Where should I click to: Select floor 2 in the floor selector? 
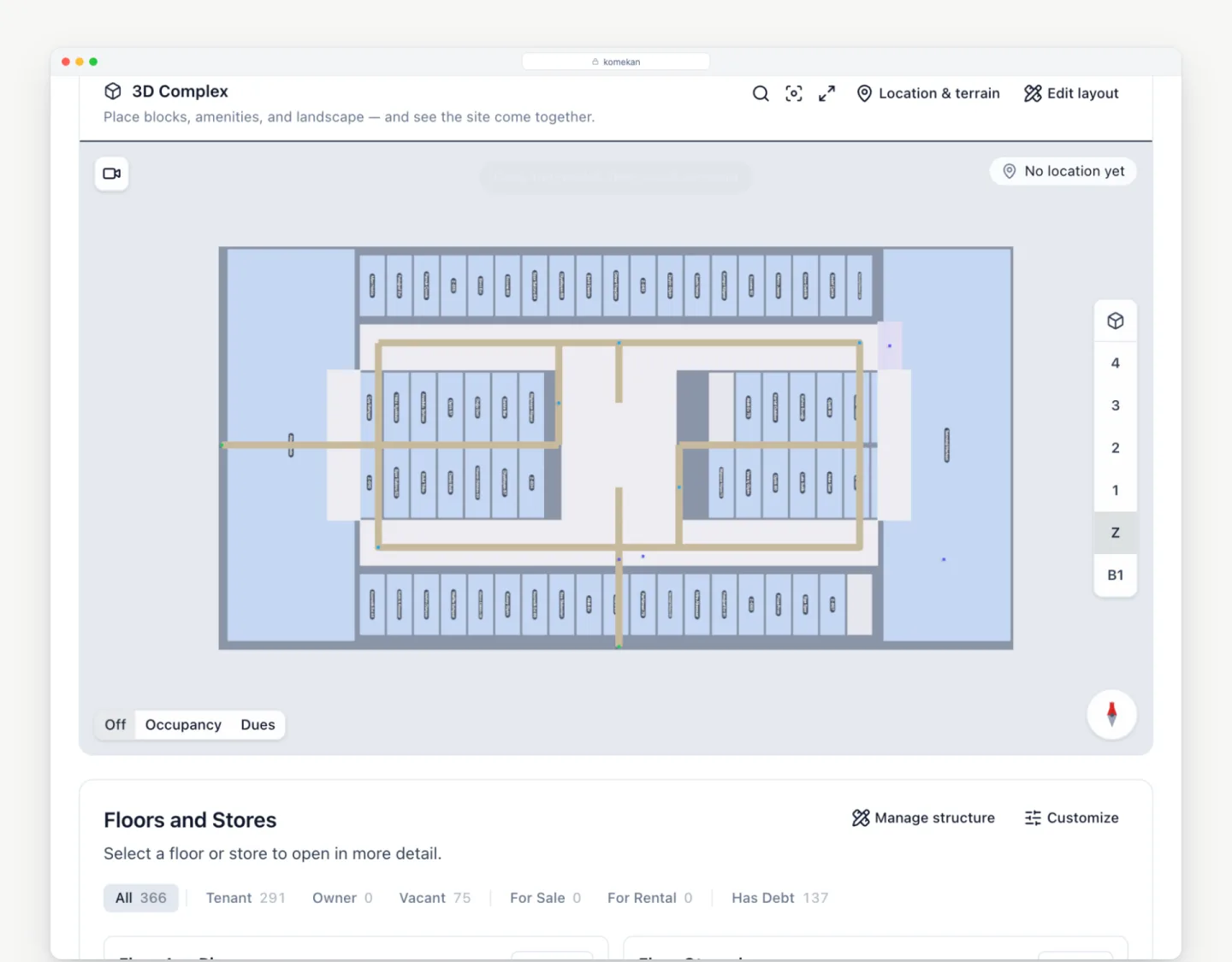(x=1115, y=447)
